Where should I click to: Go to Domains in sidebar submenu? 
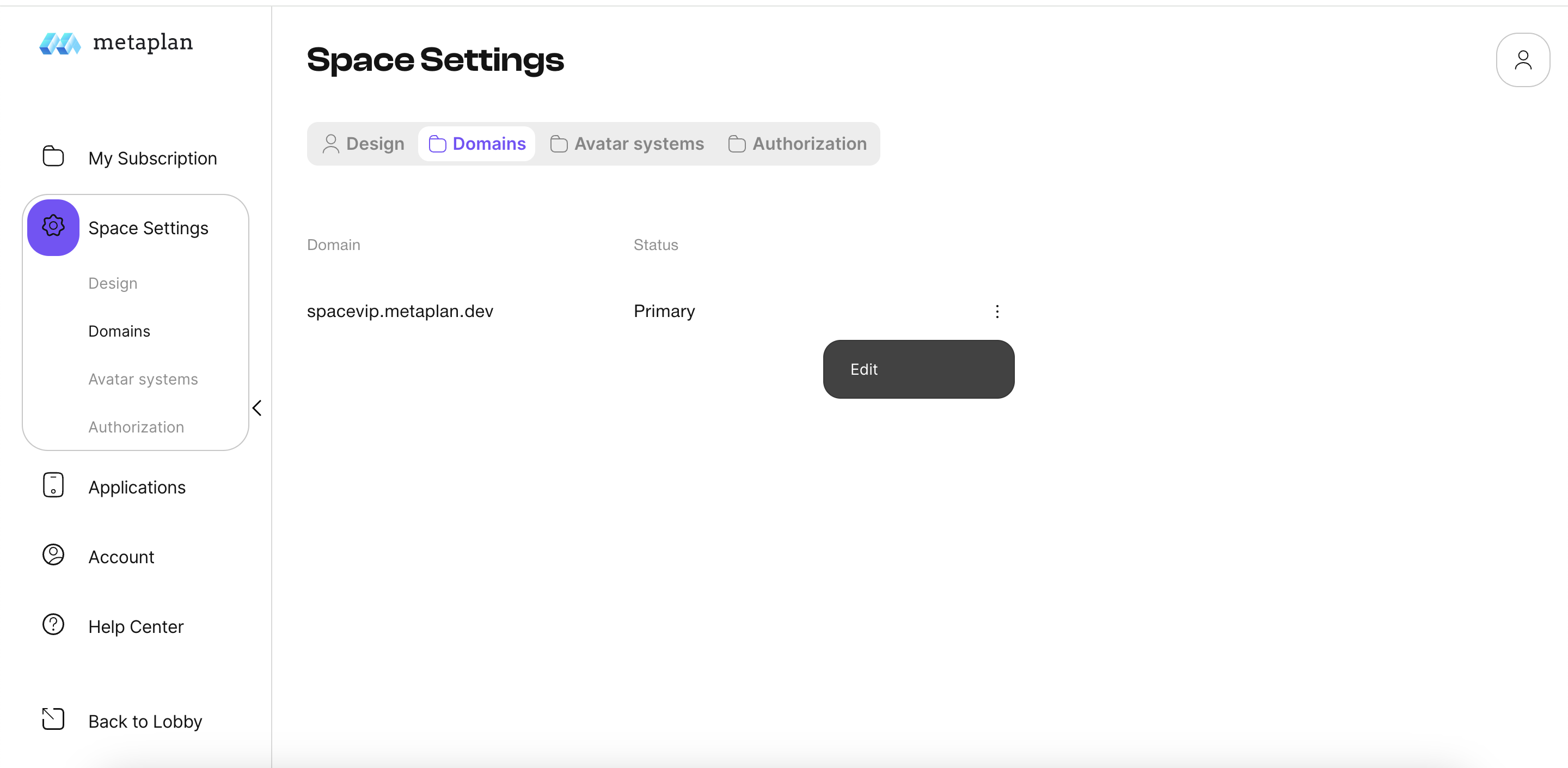tap(119, 331)
